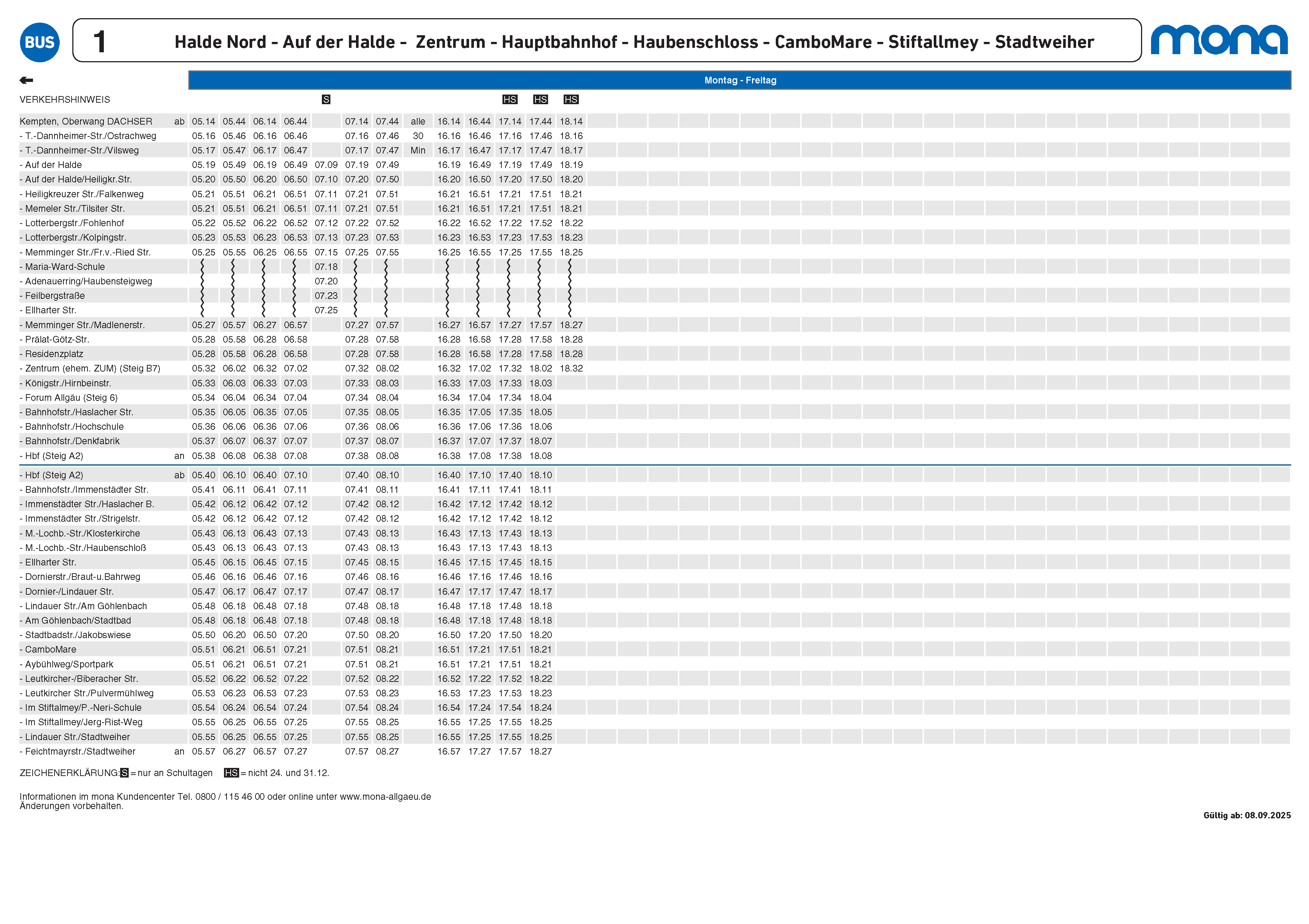Click the left-pointing direction arrow icon
The image size is (1309, 924).
[26, 80]
